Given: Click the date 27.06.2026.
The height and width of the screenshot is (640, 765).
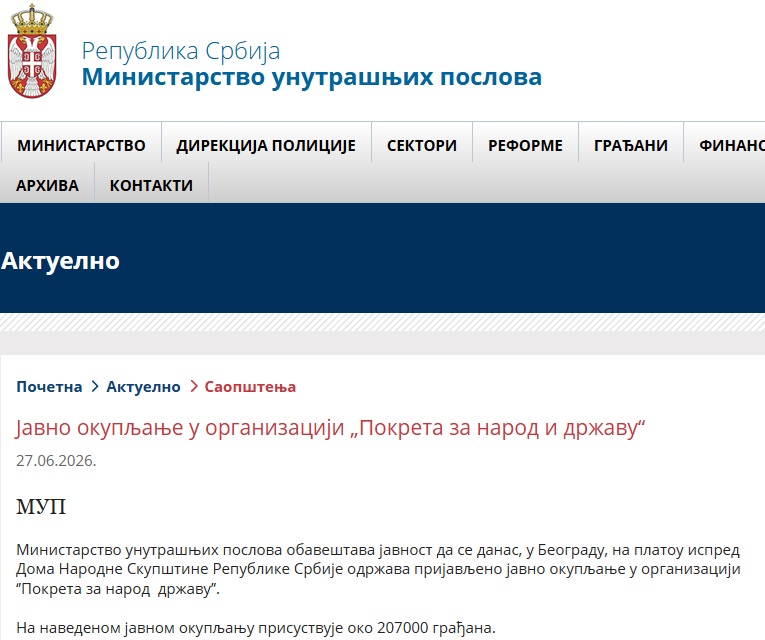Looking at the screenshot, I should [x=56, y=460].
